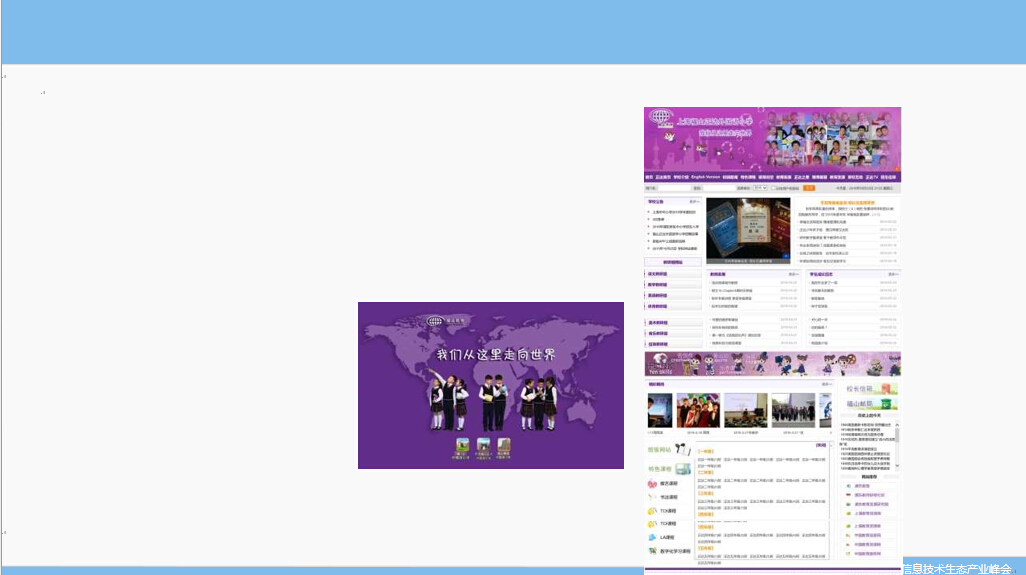Screen dimensions: 1026x575
Task: Tick the checkbox in the login bar
Action: coord(773,188)
